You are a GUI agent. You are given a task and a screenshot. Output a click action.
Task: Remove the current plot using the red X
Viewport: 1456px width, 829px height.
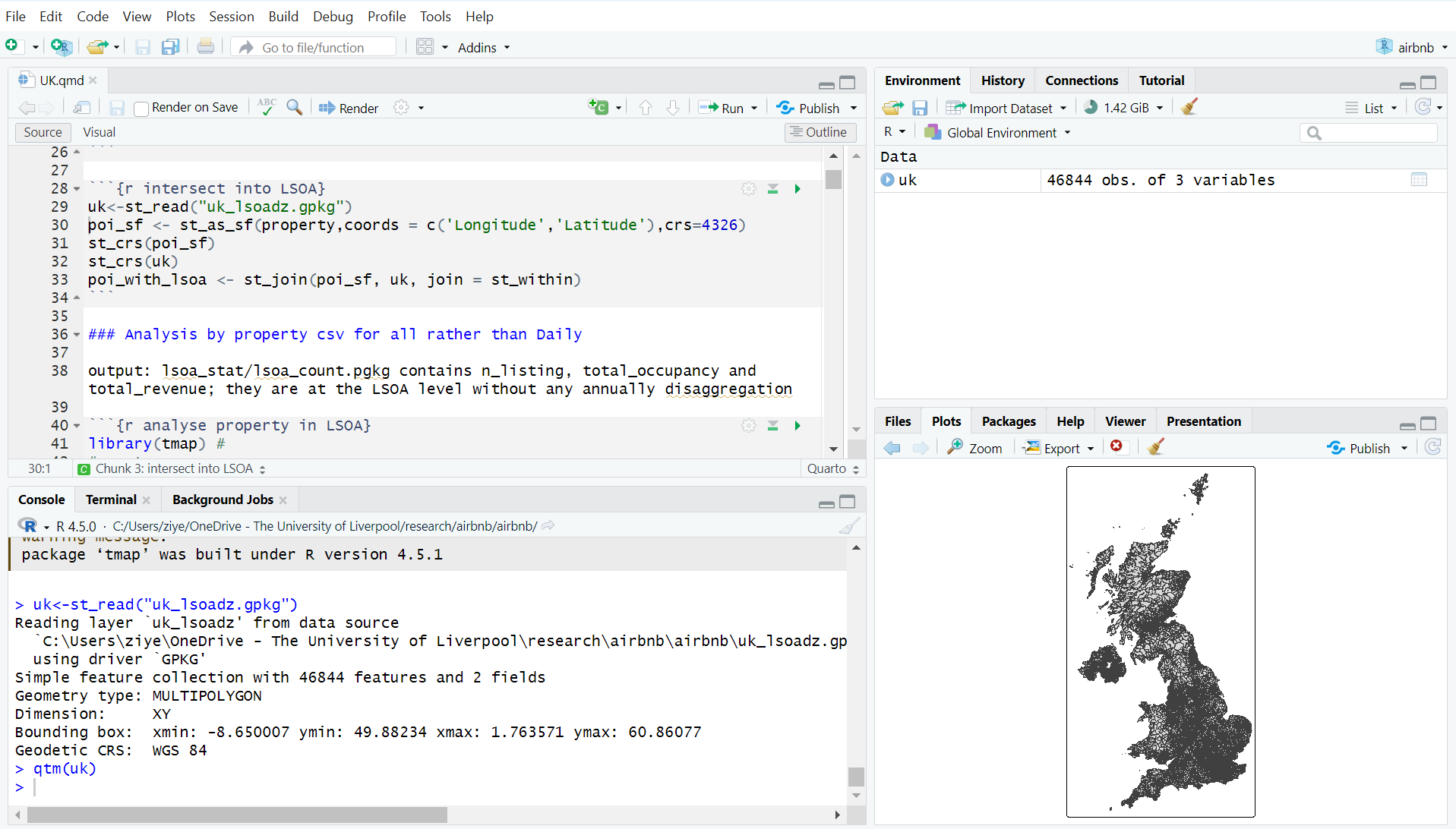point(1116,447)
